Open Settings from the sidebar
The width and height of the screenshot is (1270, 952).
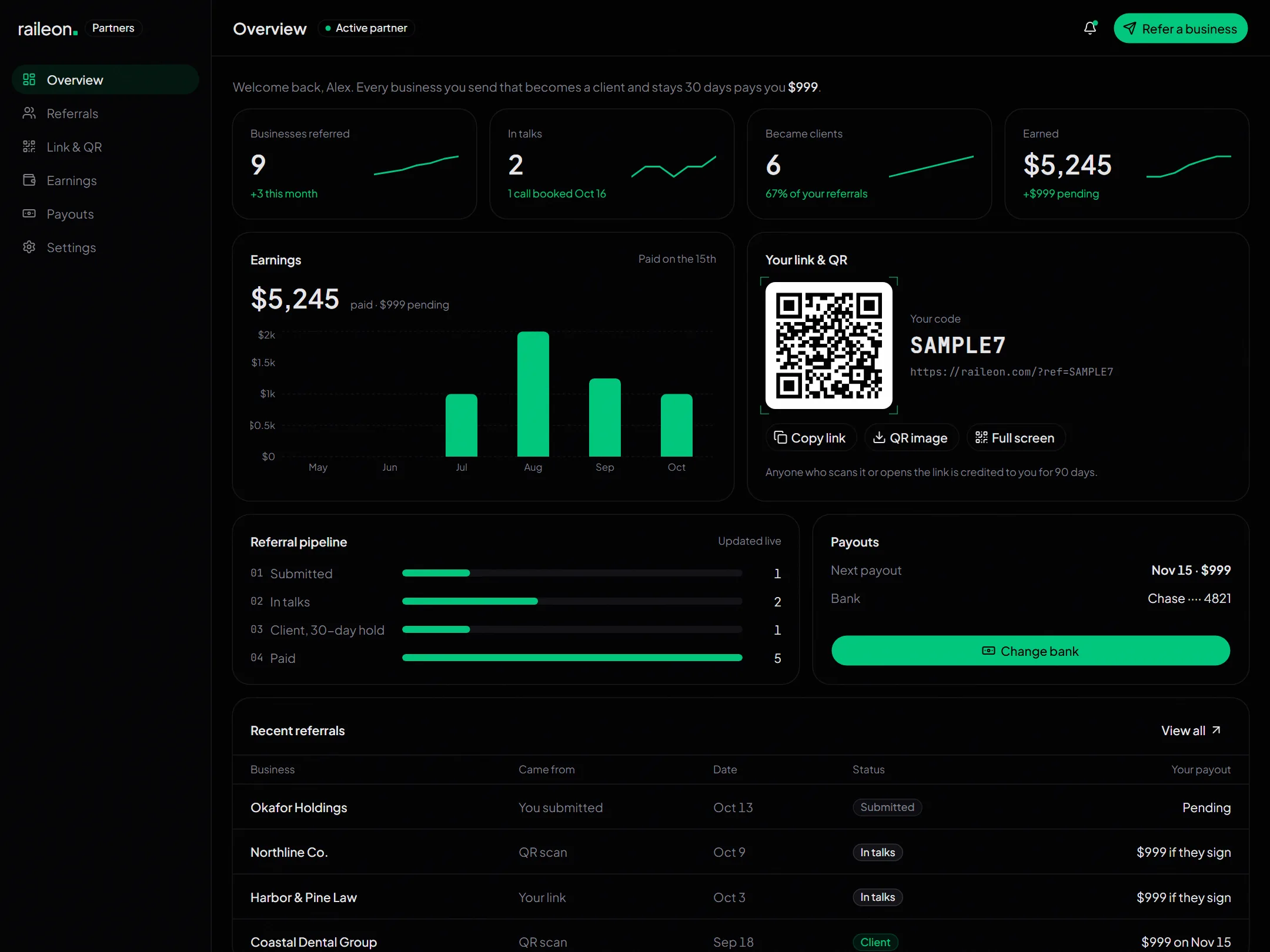(105, 247)
